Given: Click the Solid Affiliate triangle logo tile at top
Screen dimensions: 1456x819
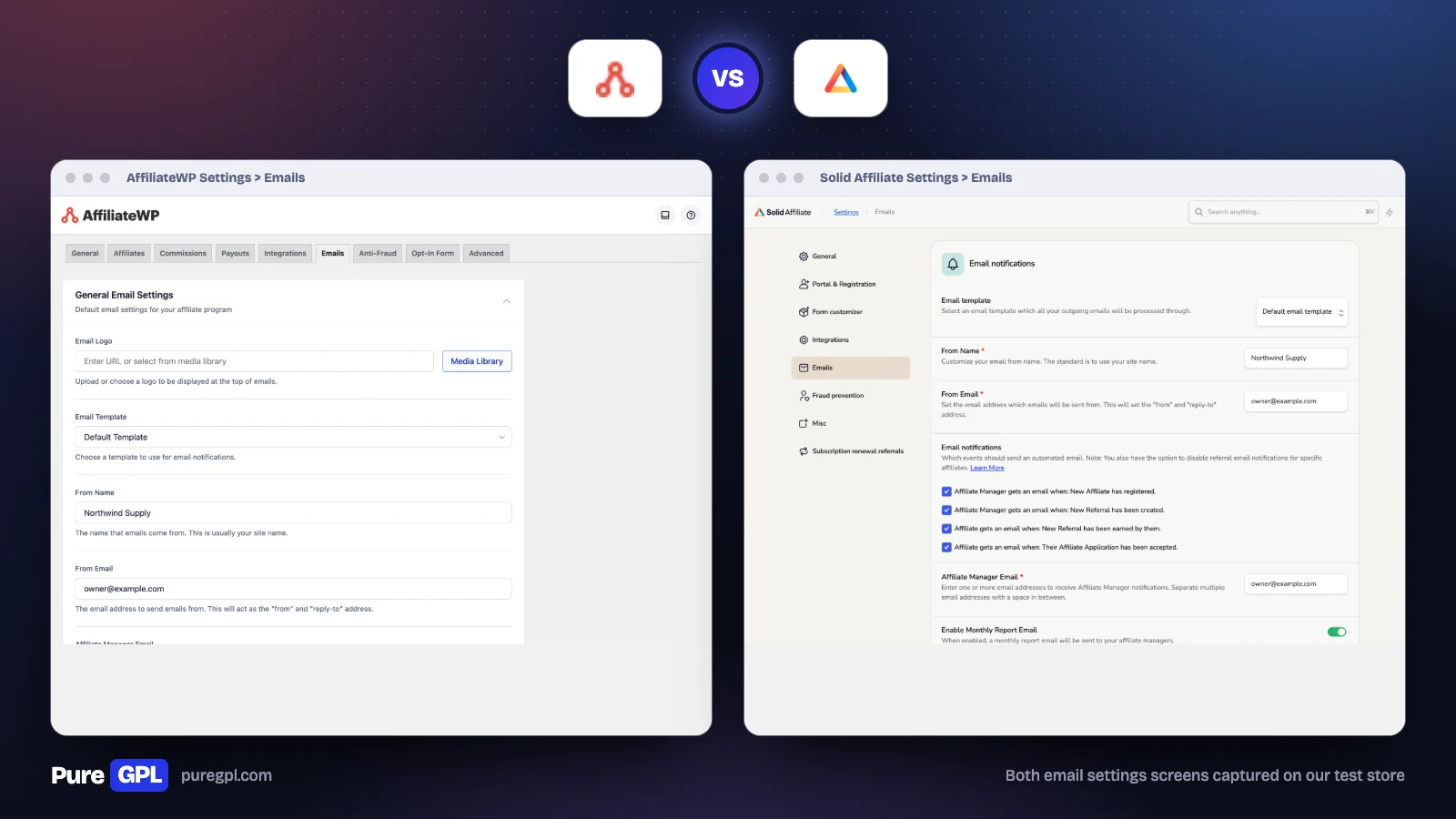Looking at the screenshot, I should pos(841,78).
